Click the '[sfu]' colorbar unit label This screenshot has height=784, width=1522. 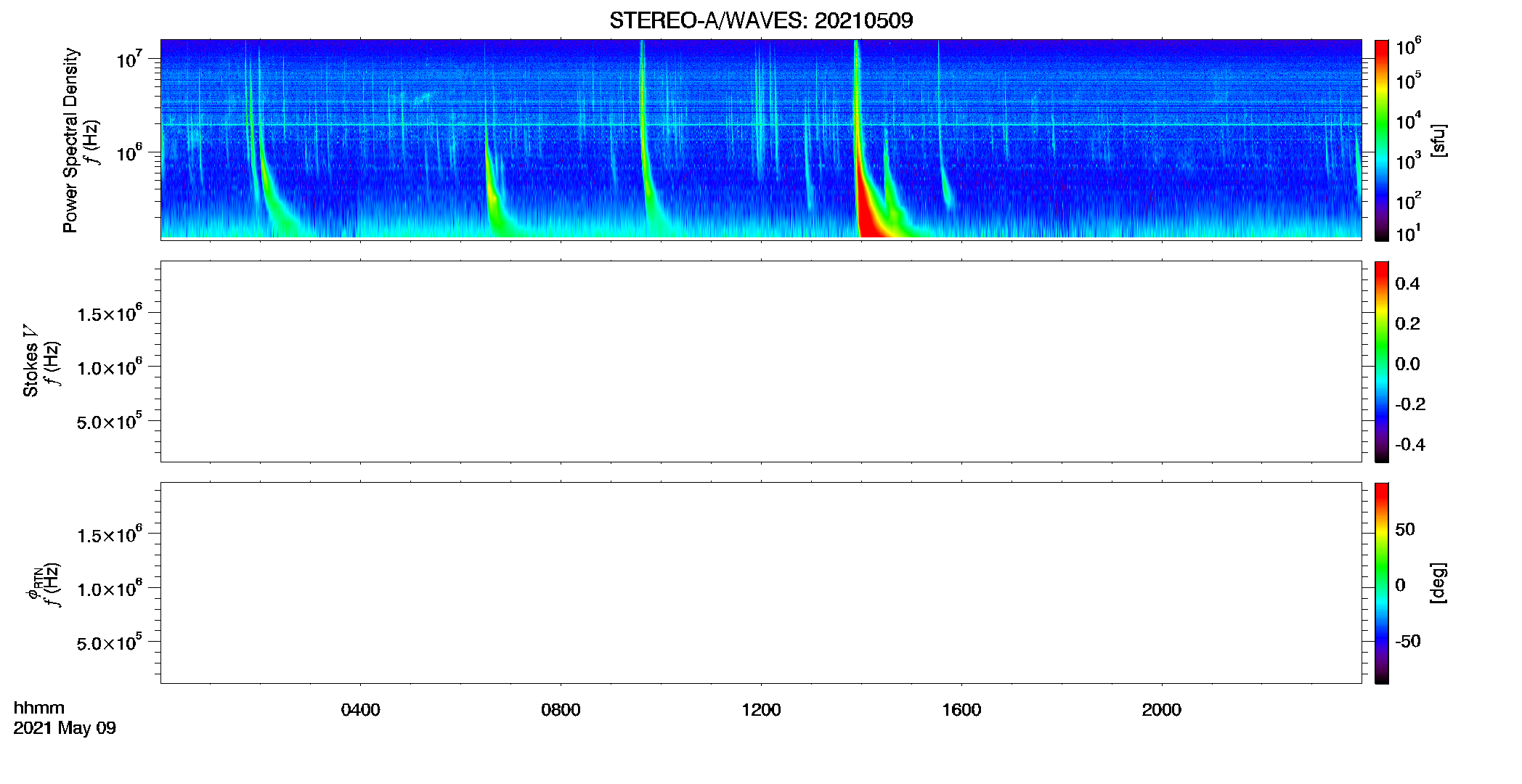(1438, 140)
